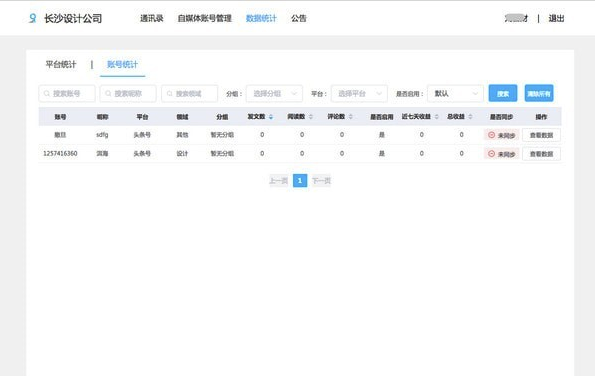Click the blurred username in header
The image size is (595, 376).
[x=516, y=18]
